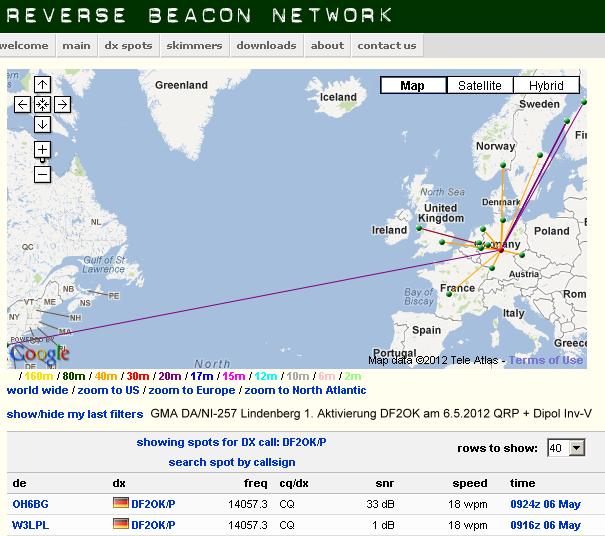Return map to last result center icon
The height and width of the screenshot is (536, 605).
click(x=42, y=105)
